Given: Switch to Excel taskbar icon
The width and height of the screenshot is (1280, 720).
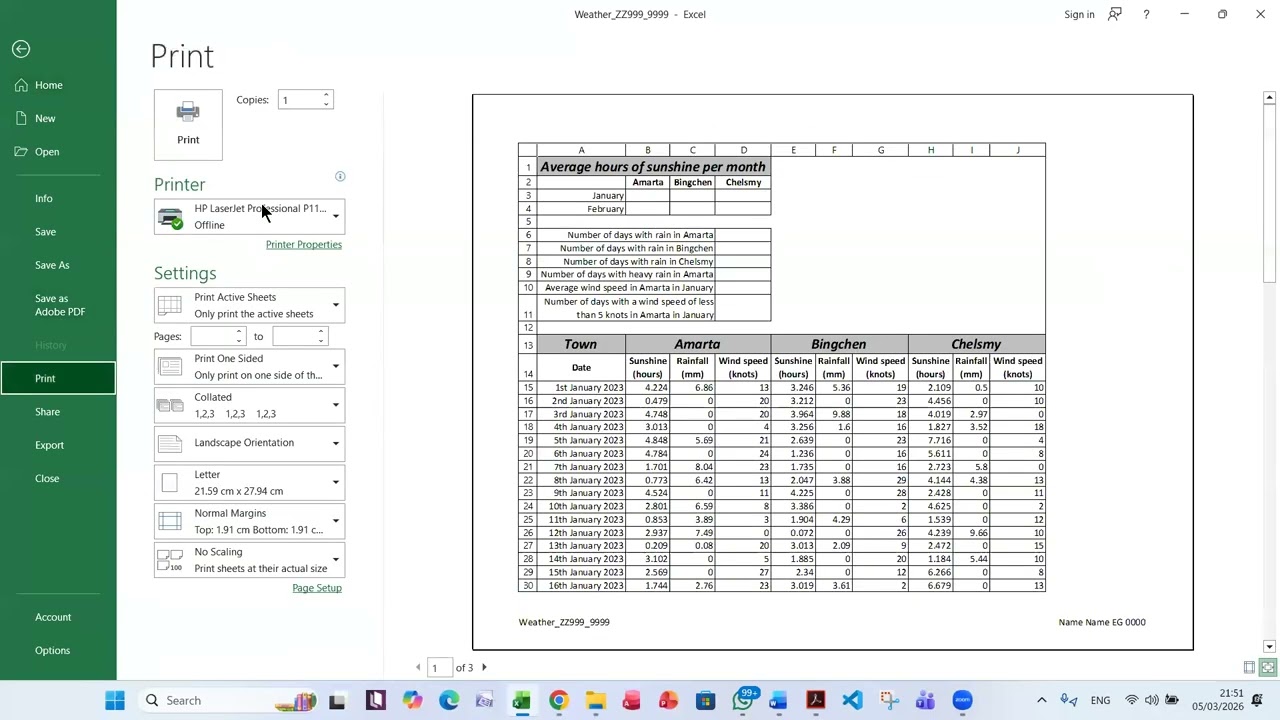Looking at the screenshot, I should pyautogui.click(x=521, y=701).
